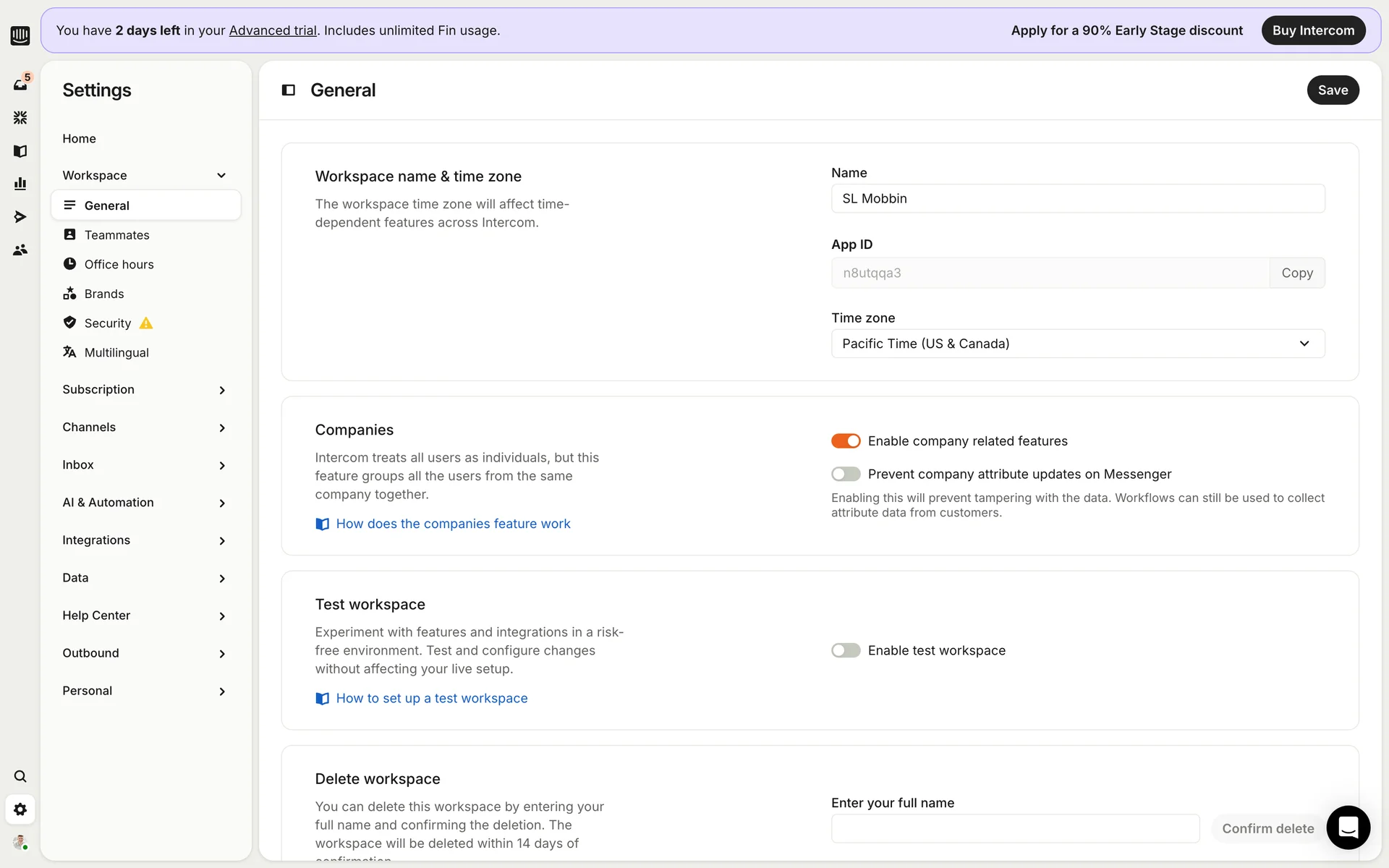Image resolution: width=1389 pixels, height=868 pixels.
Task: Open the Knowledge book icon in rail
Action: [x=20, y=151]
